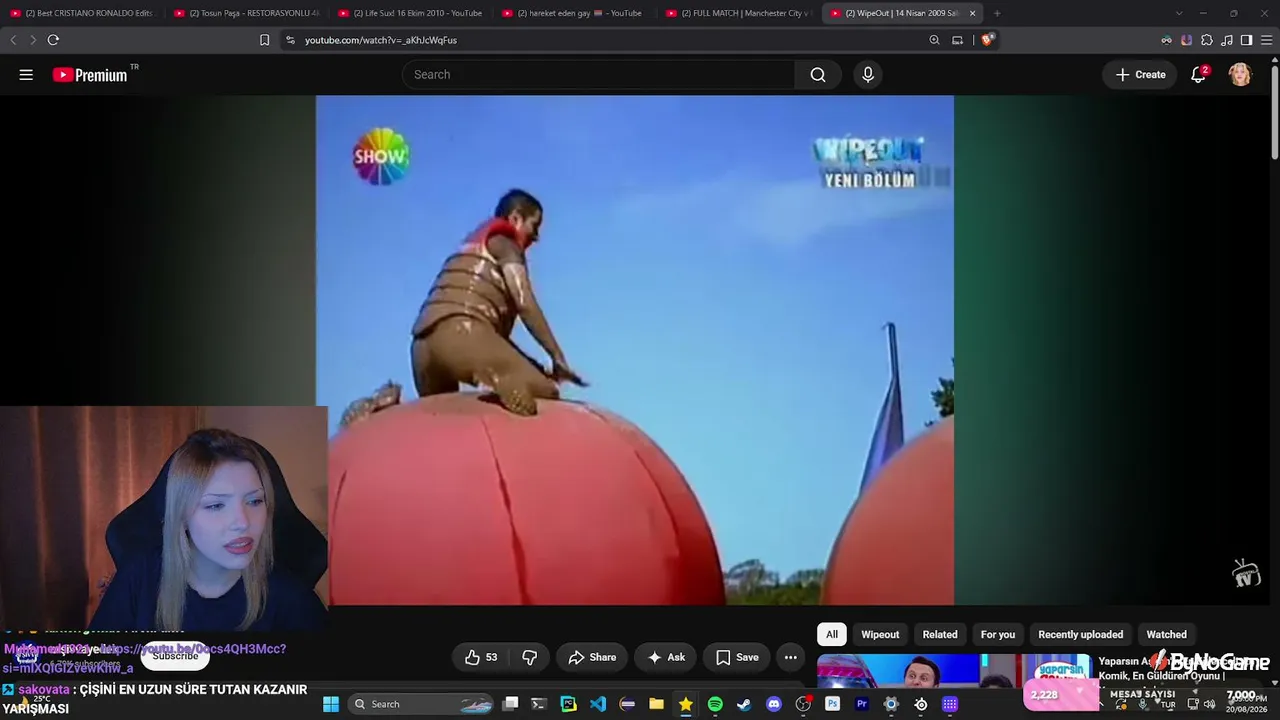Image resolution: width=1280 pixels, height=720 pixels.
Task: Subscribe to the channel
Action: pyautogui.click(x=175, y=656)
